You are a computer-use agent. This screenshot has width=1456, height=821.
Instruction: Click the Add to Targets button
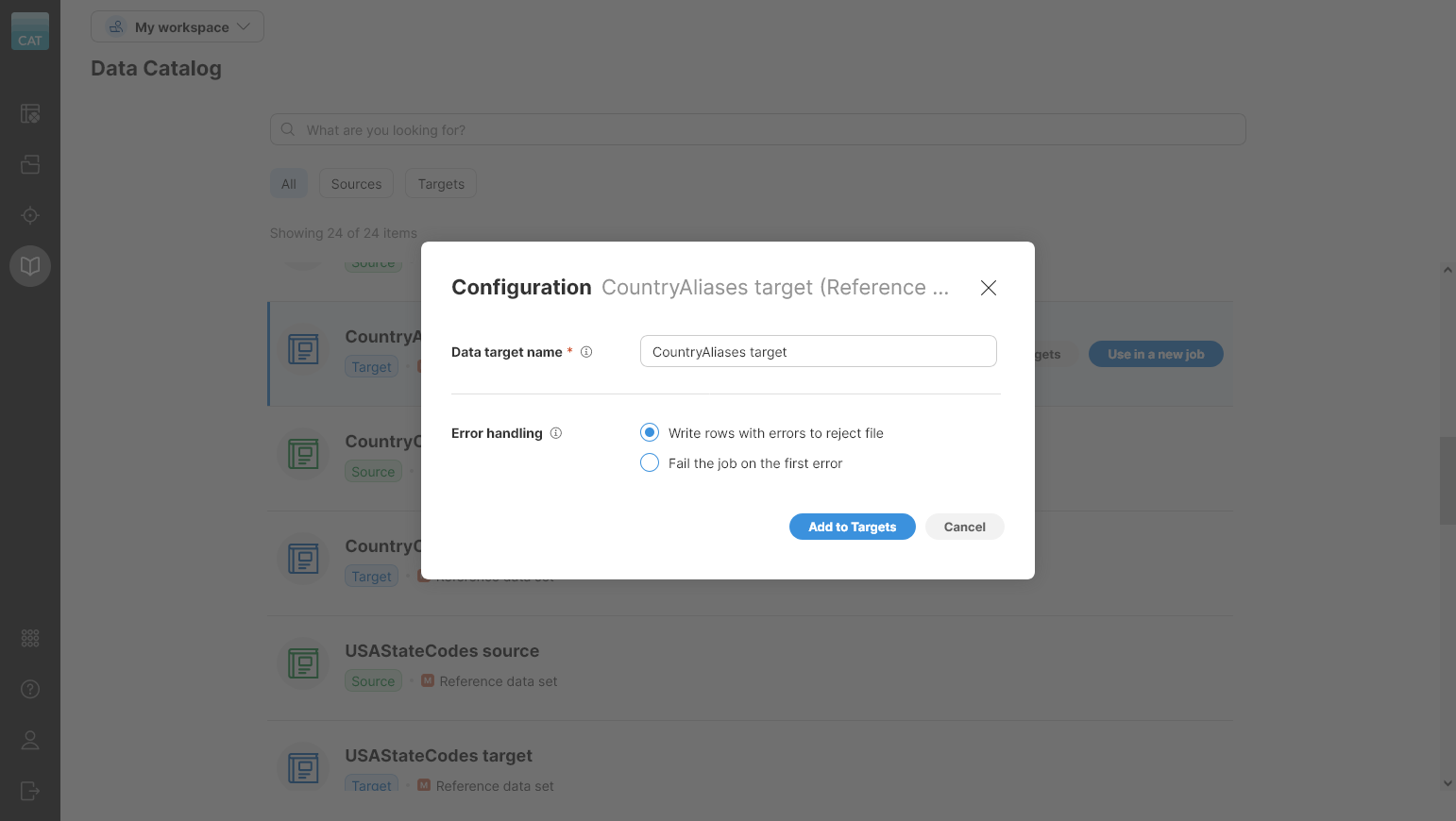tap(852, 527)
